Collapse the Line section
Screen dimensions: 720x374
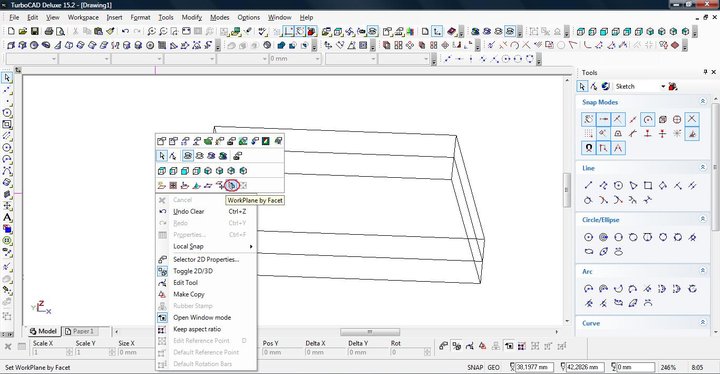point(703,168)
